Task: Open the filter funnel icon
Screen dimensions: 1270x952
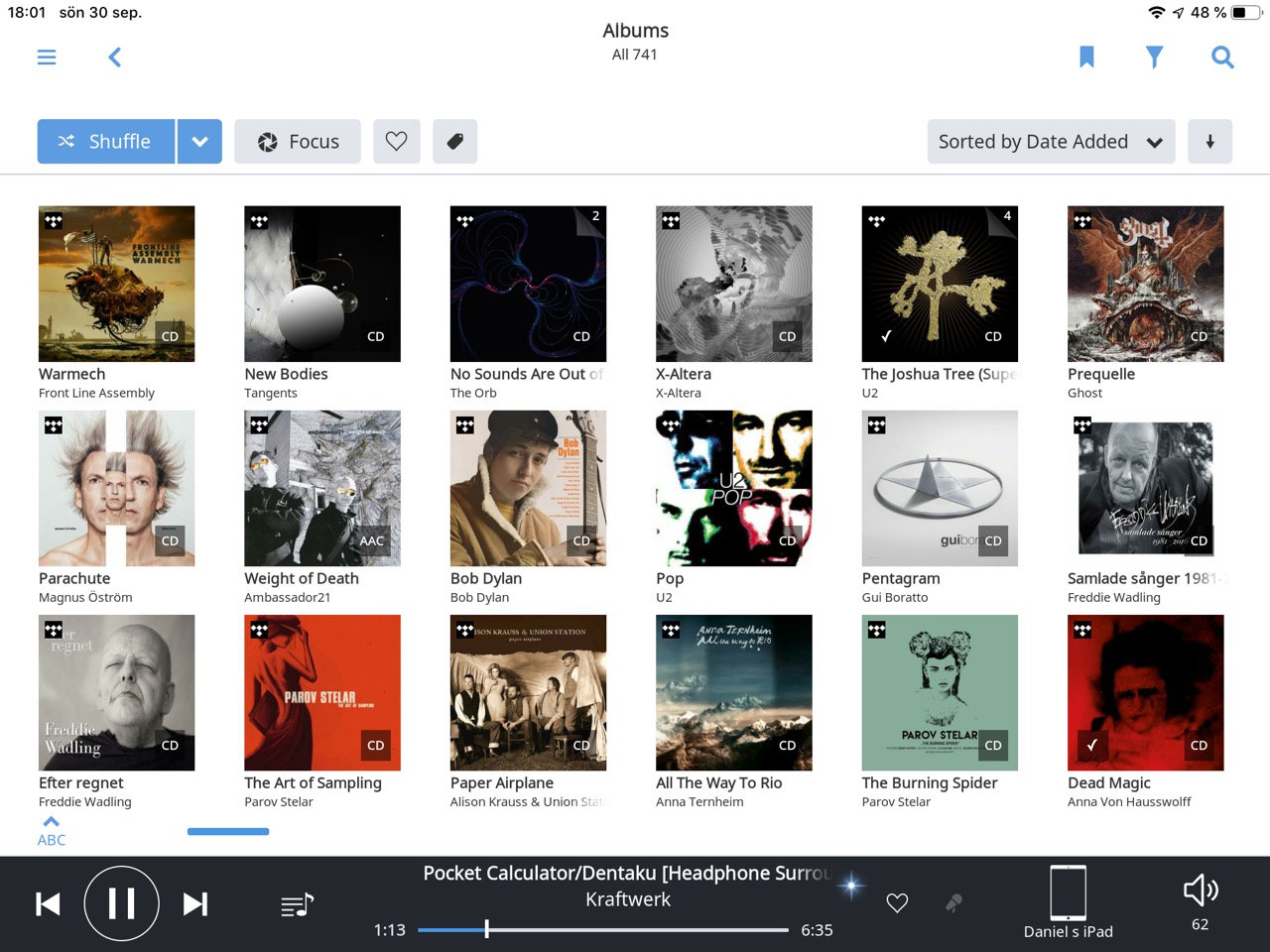Action: 1154,58
